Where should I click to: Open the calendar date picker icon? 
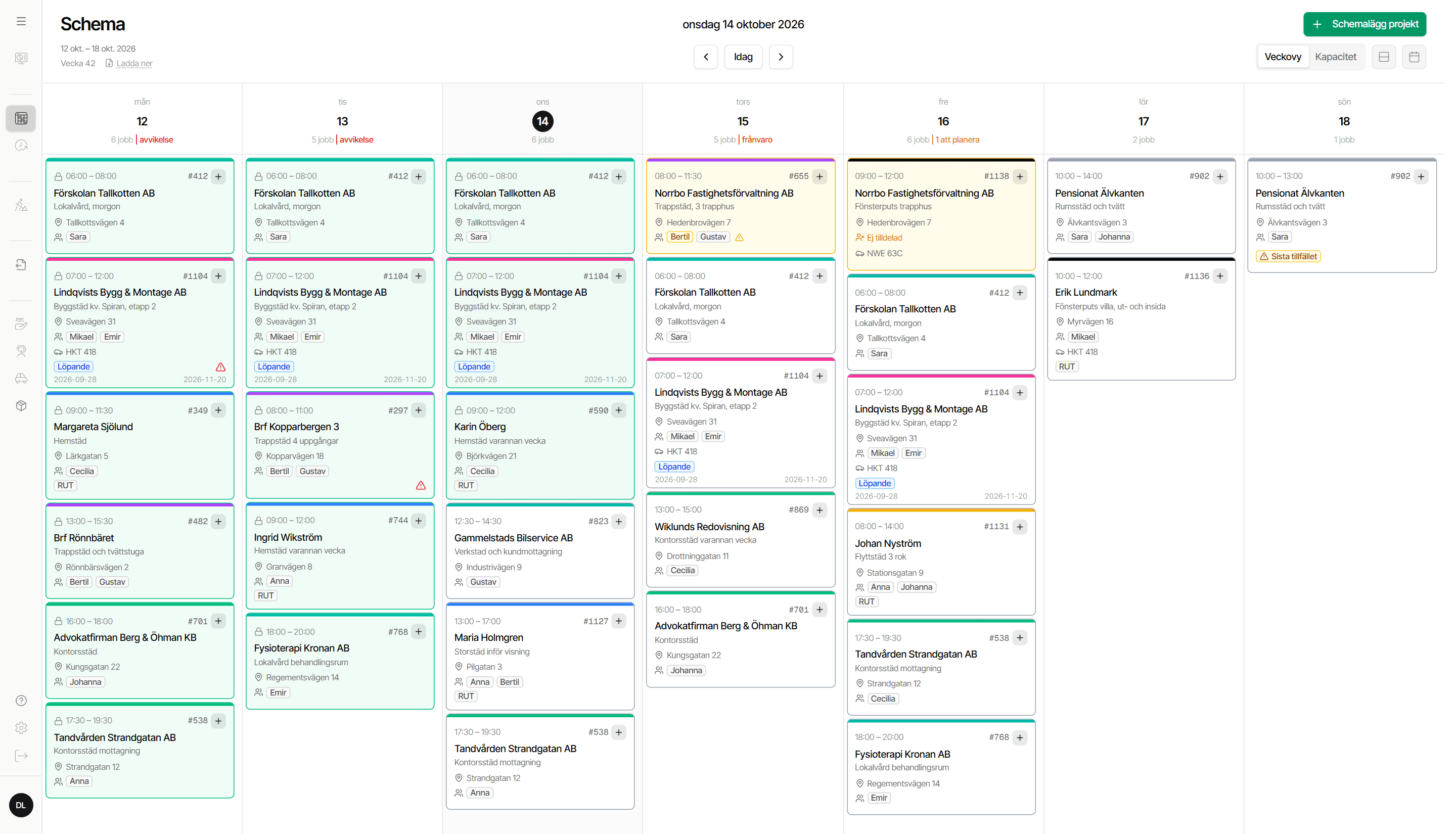1414,57
